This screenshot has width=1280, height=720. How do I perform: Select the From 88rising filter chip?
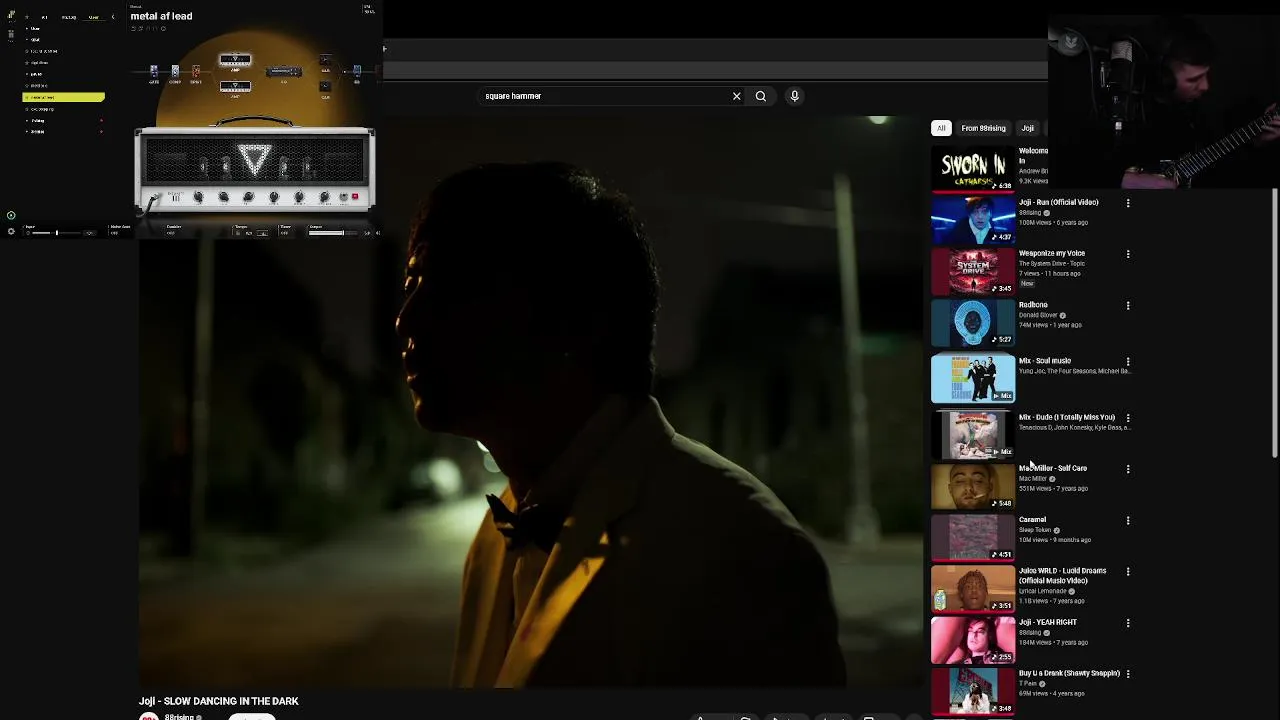coord(984,128)
